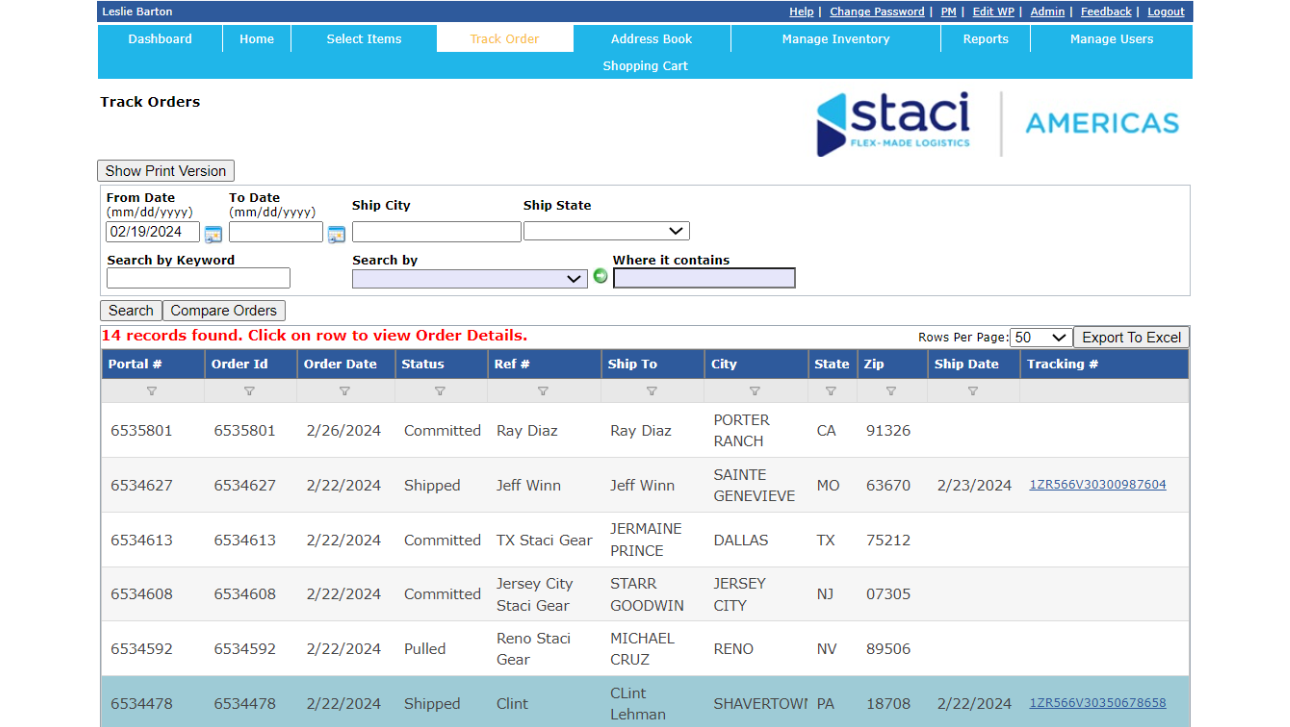Click the PM link in header
1290x727 pixels.
[948, 12]
